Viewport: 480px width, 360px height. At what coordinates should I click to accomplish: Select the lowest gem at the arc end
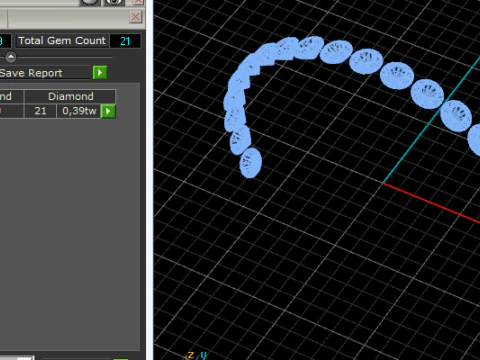point(251,163)
